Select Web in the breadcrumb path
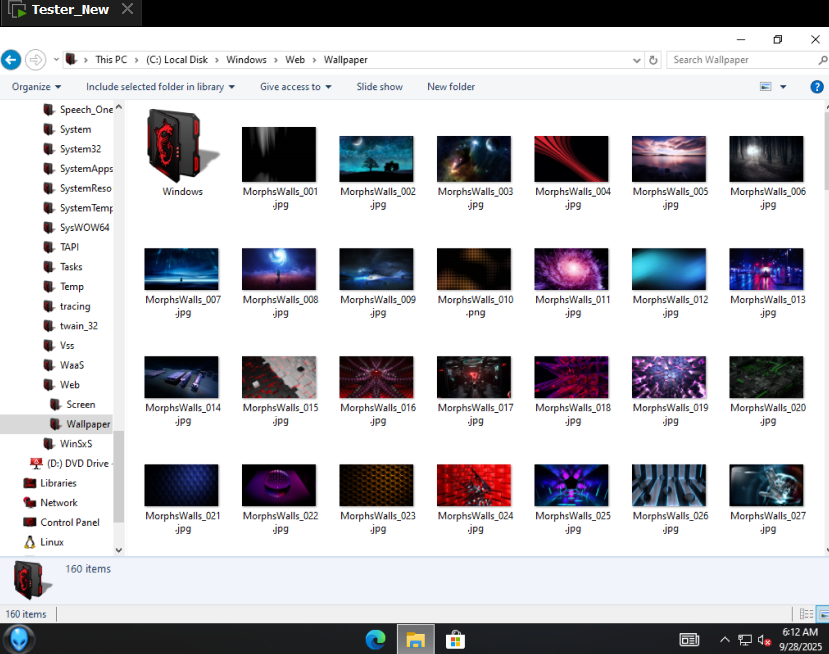The width and height of the screenshot is (829, 654). 295,60
